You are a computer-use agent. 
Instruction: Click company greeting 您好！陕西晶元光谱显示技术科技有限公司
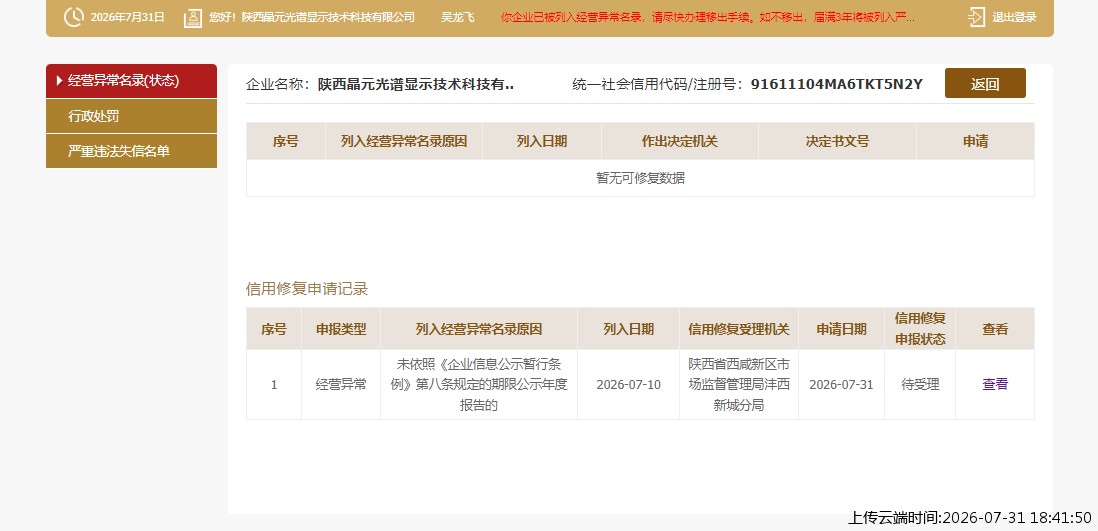point(312,17)
